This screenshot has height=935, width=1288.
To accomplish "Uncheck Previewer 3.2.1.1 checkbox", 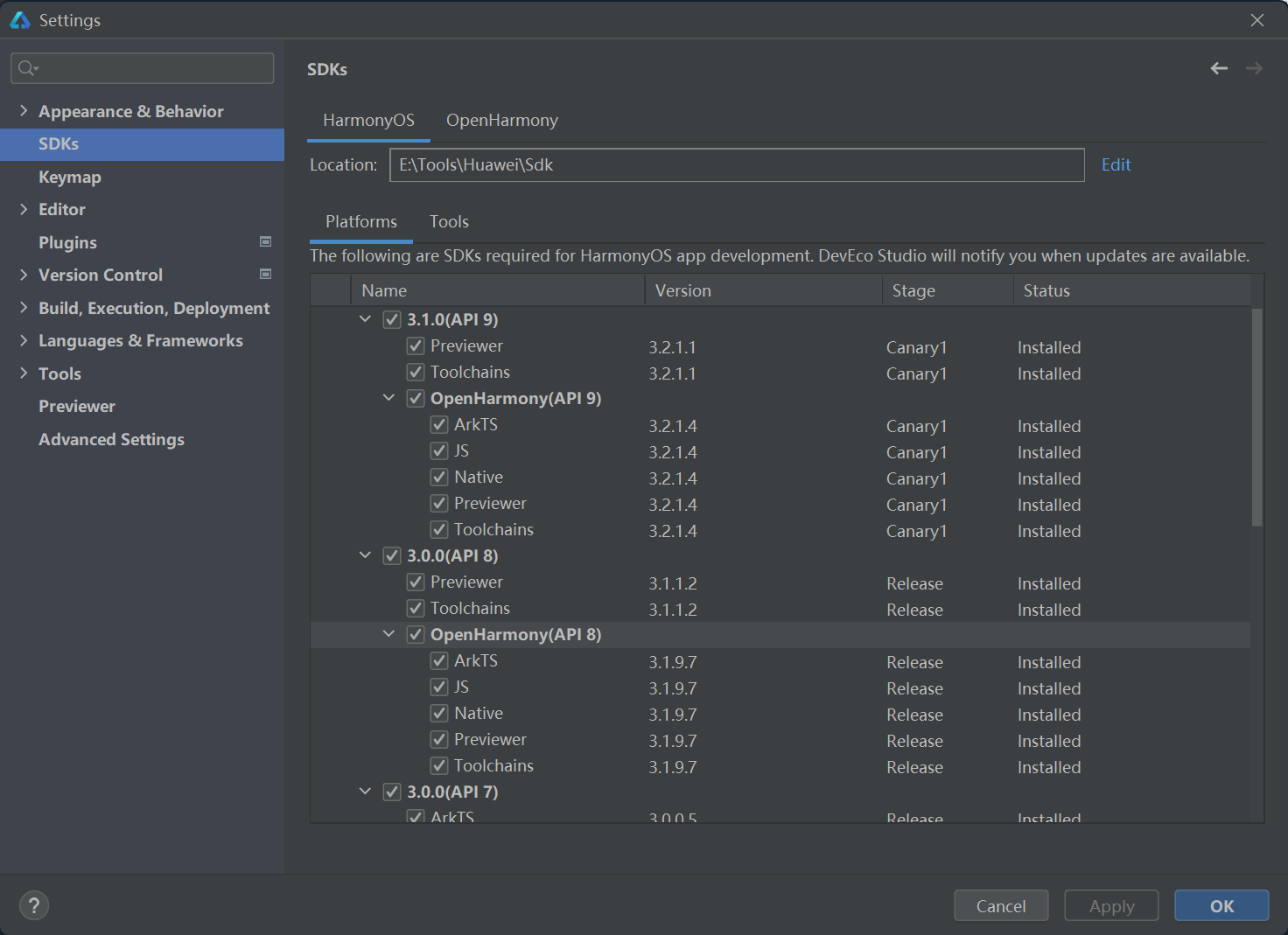I will click(x=416, y=346).
